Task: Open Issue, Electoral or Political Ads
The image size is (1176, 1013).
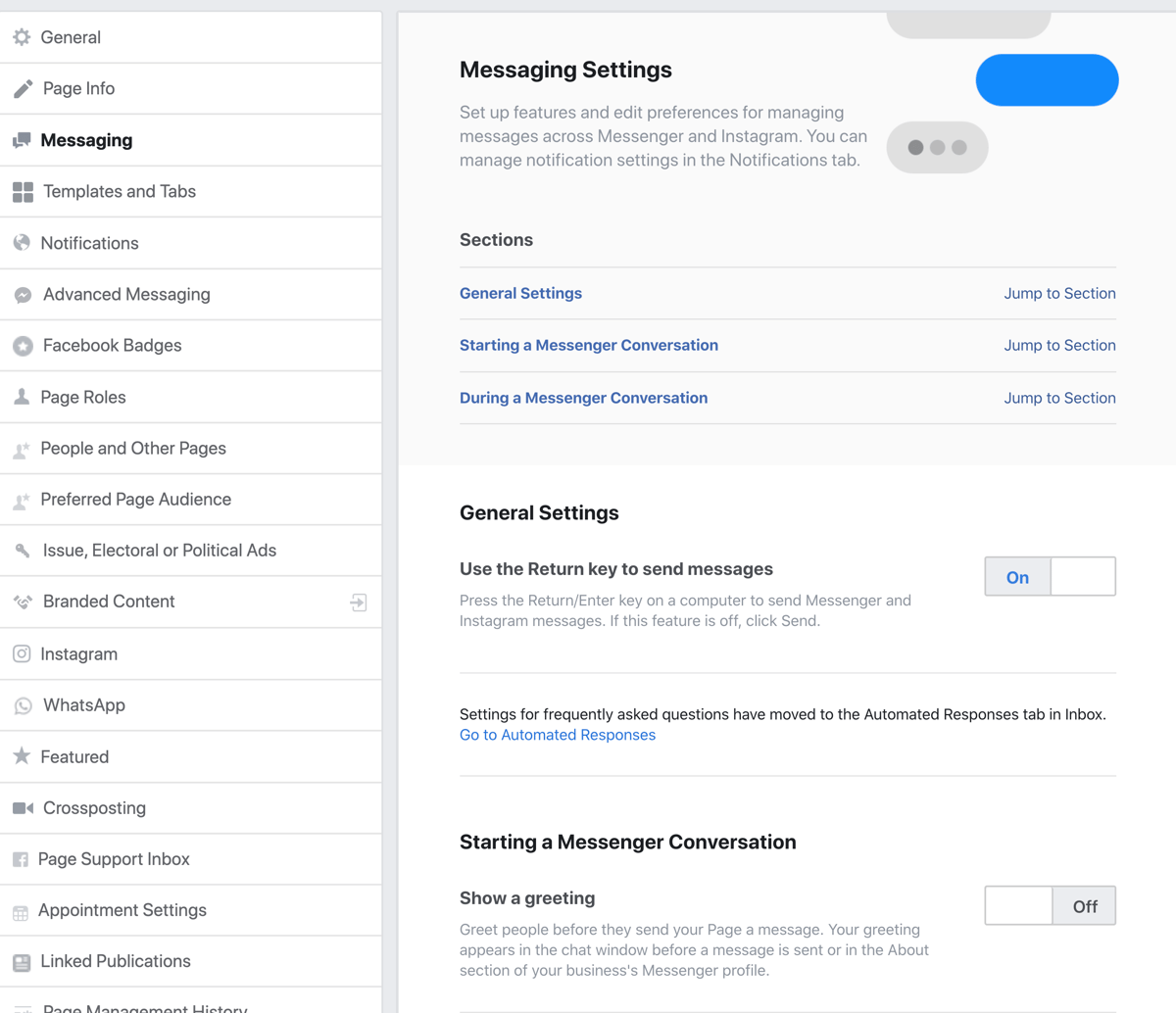Action: tap(191, 550)
